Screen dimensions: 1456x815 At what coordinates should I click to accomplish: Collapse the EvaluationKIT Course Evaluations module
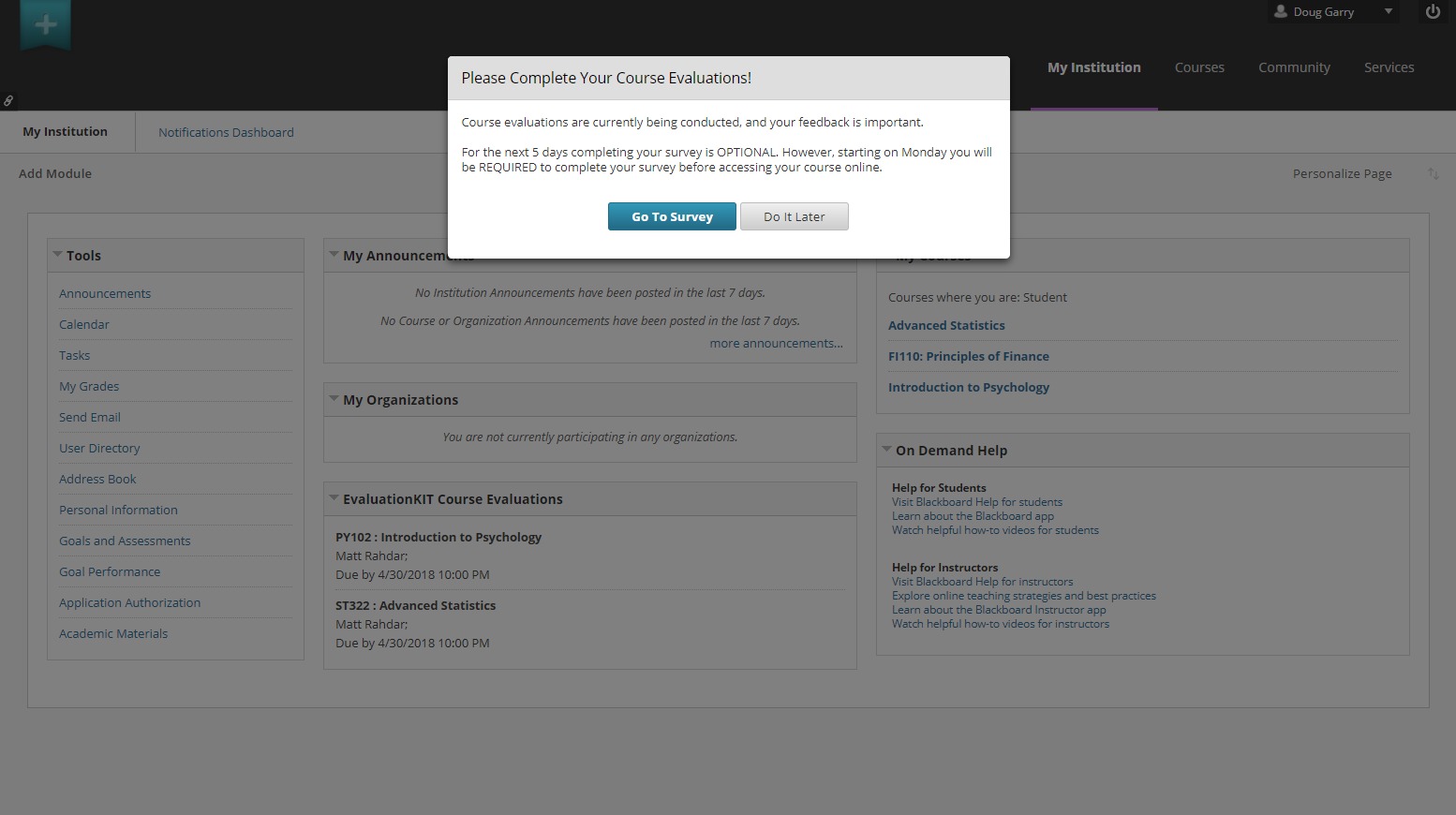pos(334,498)
